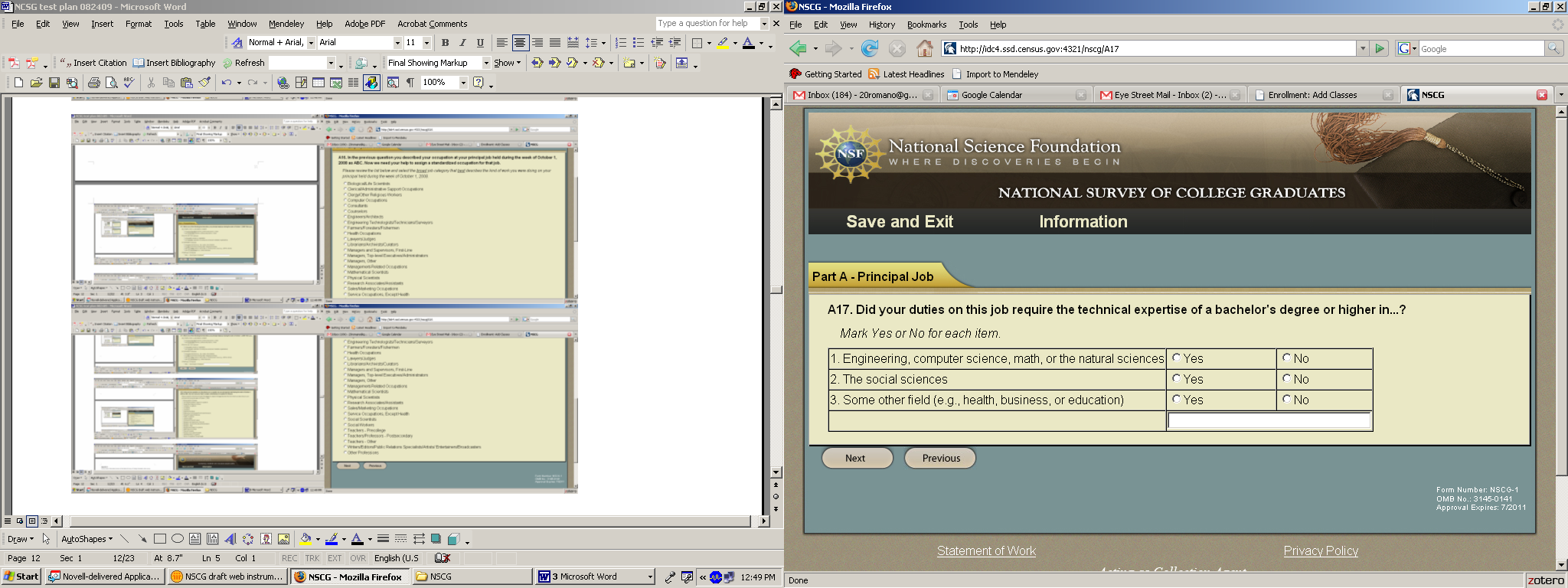Screen dimensions: 1568x588
Task: Toggle bold formatting in Word
Action: pos(445,43)
